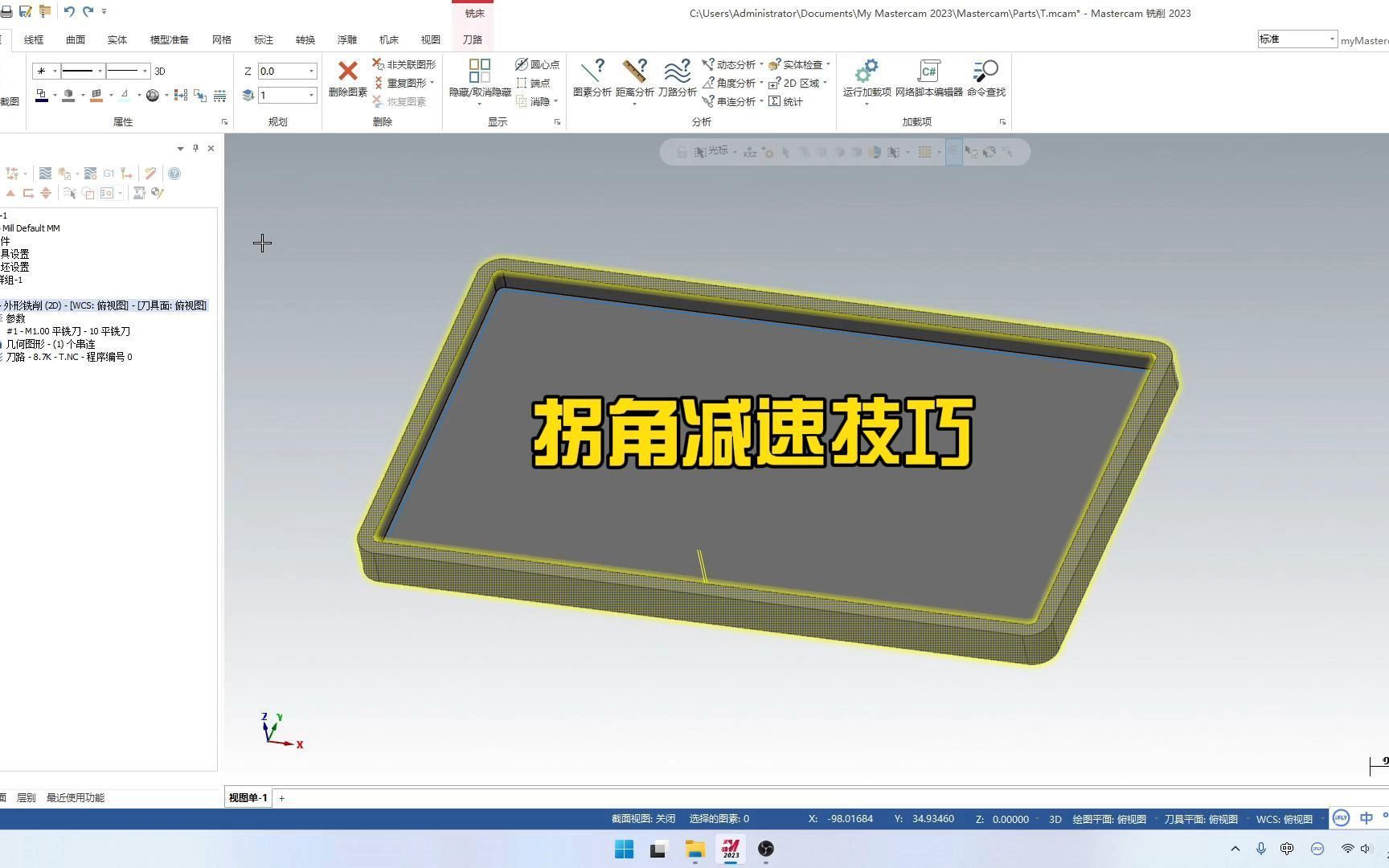
Task: Open the Z depth value dropdown
Action: tap(312, 71)
